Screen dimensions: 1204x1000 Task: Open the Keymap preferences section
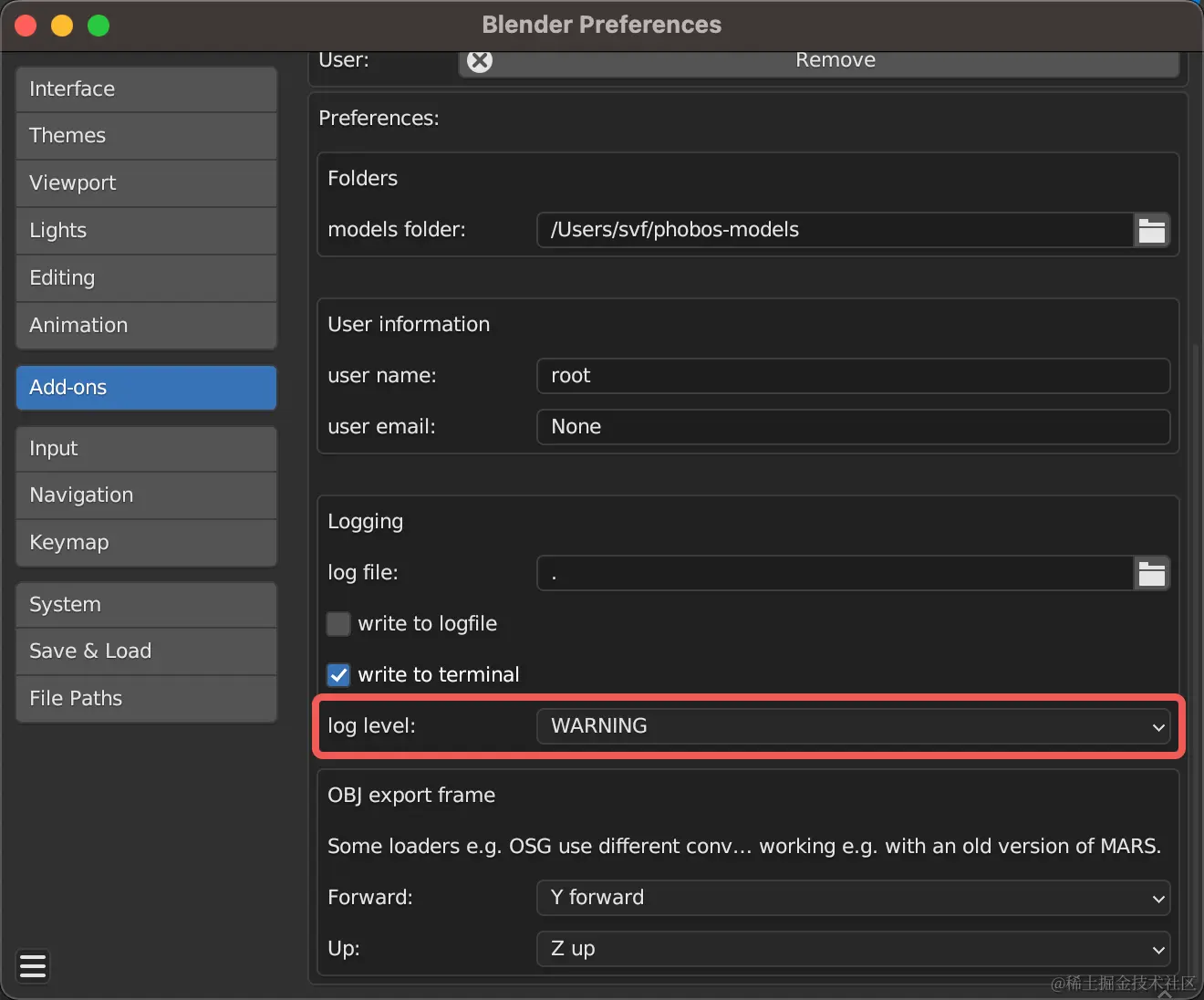pyautogui.click(x=146, y=542)
